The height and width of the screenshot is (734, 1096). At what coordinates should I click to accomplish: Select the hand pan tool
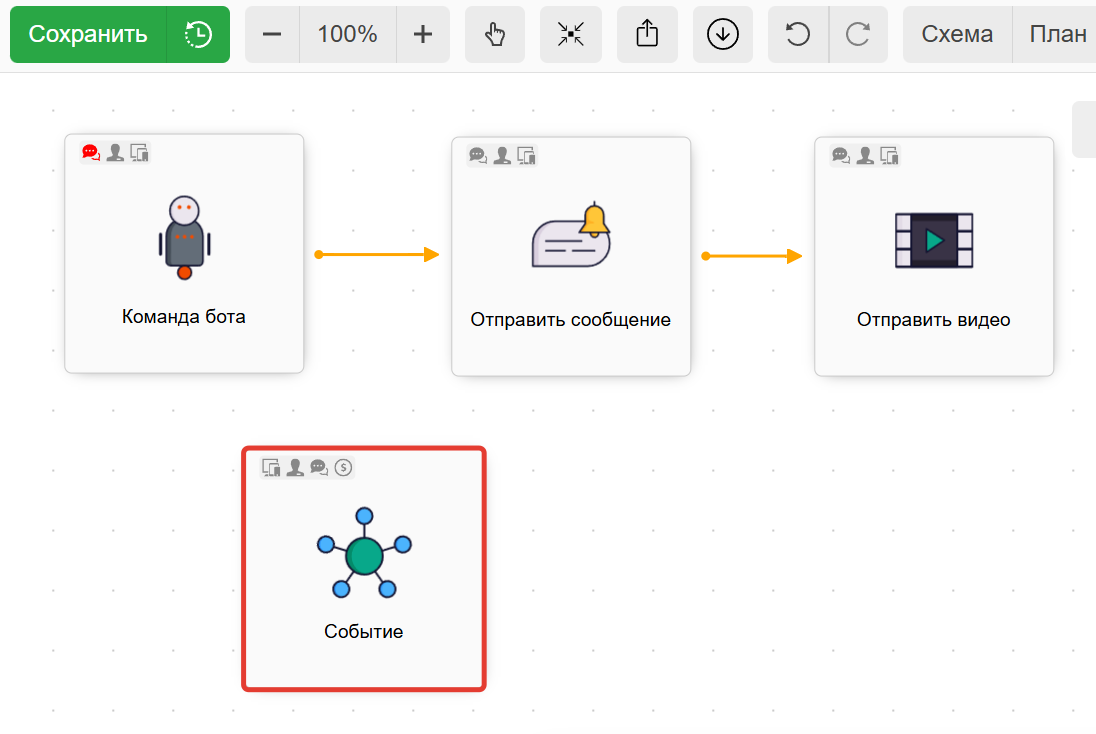coord(495,34)
